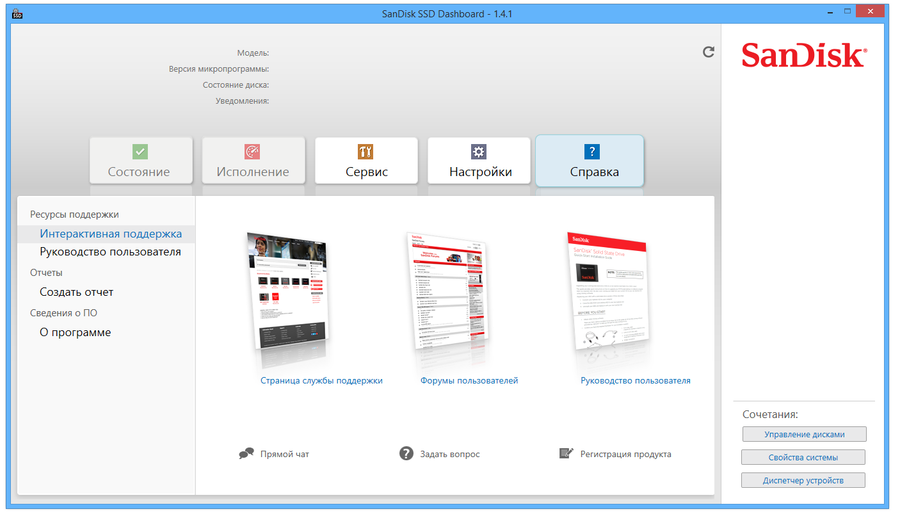The image size is (900, 516).
Task: Click the Диспетчер устройств button
Action: pos(803,480)
